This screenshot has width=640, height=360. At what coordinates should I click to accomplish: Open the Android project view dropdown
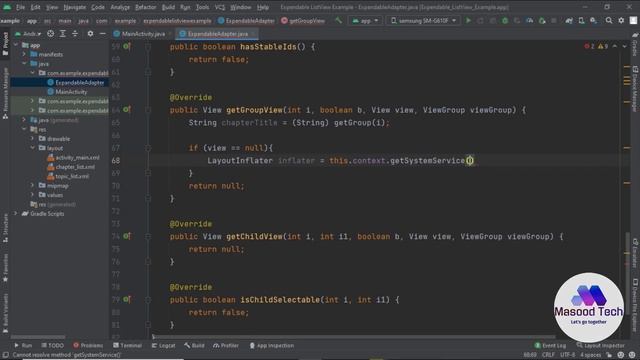pos(28,33)
